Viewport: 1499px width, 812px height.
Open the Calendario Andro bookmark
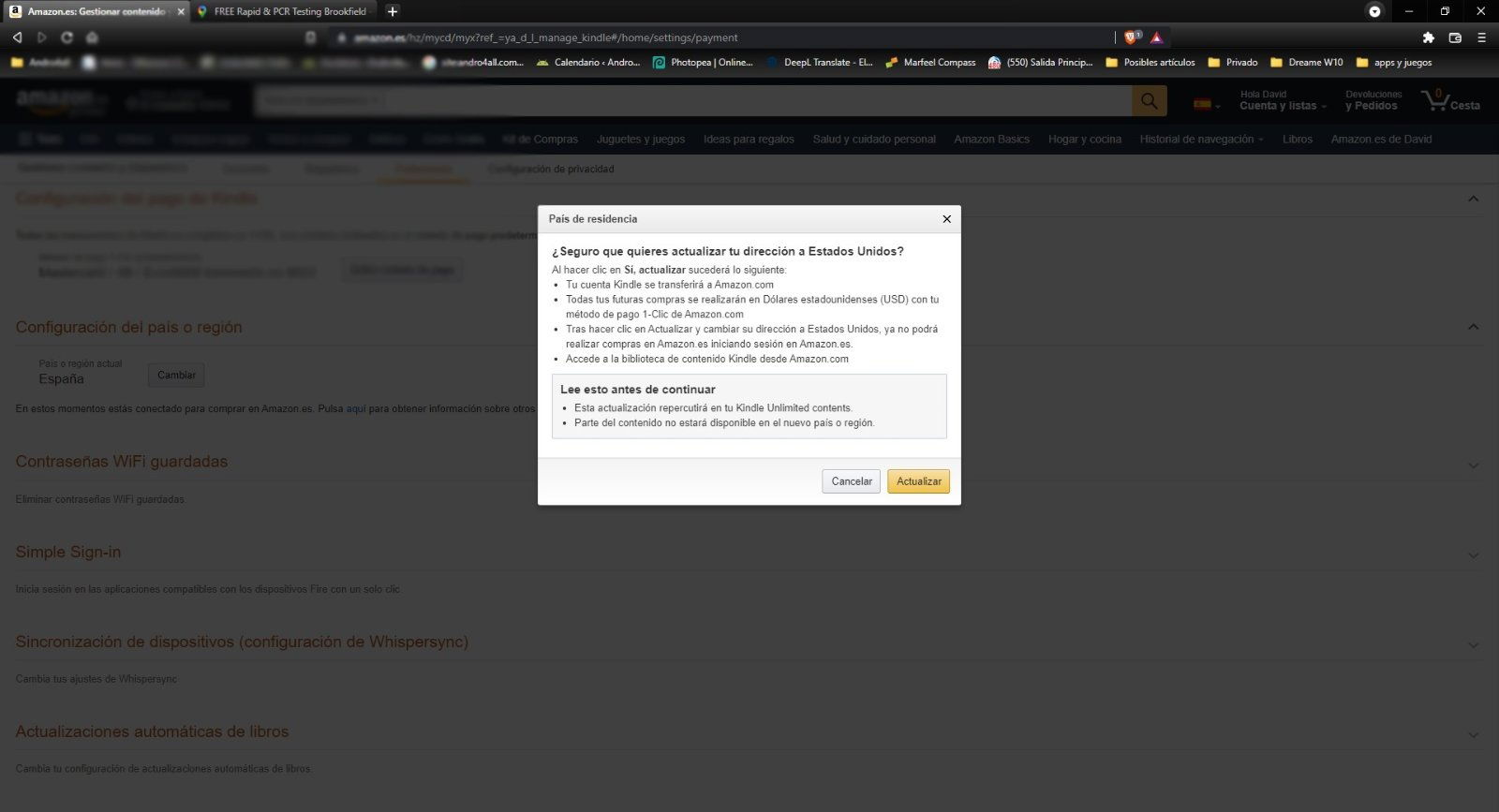pos(587,63)
